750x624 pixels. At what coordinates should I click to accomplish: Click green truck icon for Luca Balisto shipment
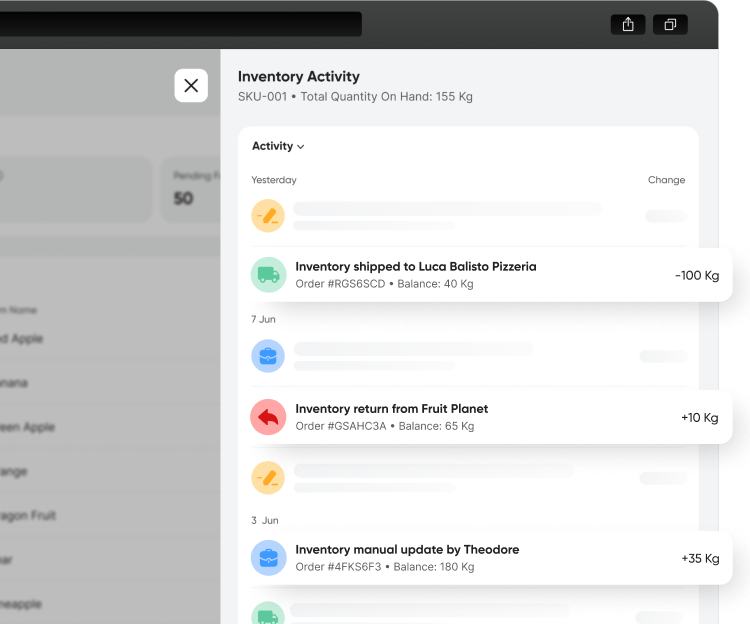tap(268, 274)
